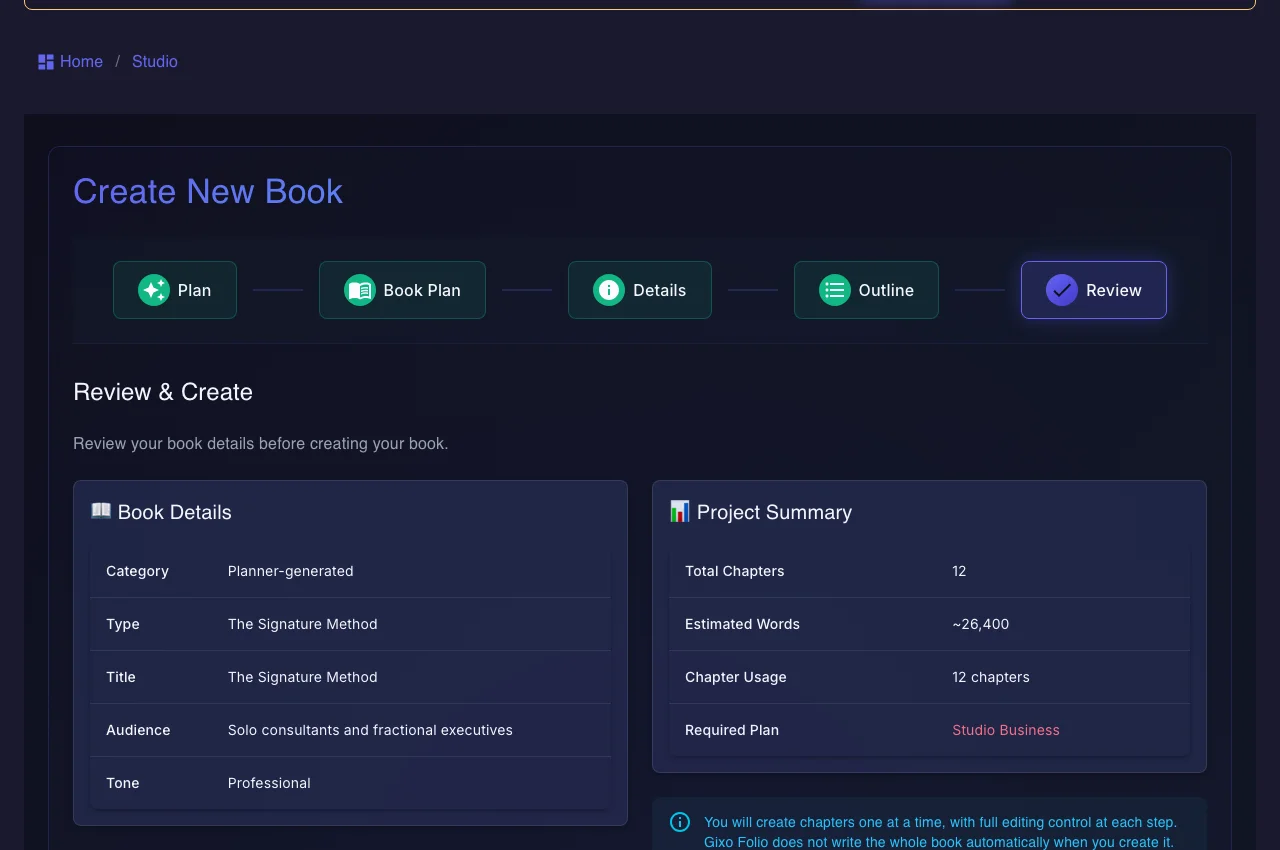Click the Total Chapters value 12

[x=959, y=571]
